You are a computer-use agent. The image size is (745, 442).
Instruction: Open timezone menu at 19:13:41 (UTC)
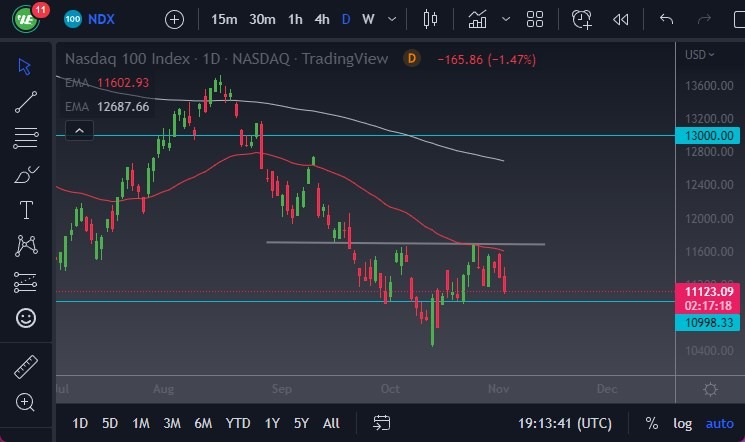[564, 423]
